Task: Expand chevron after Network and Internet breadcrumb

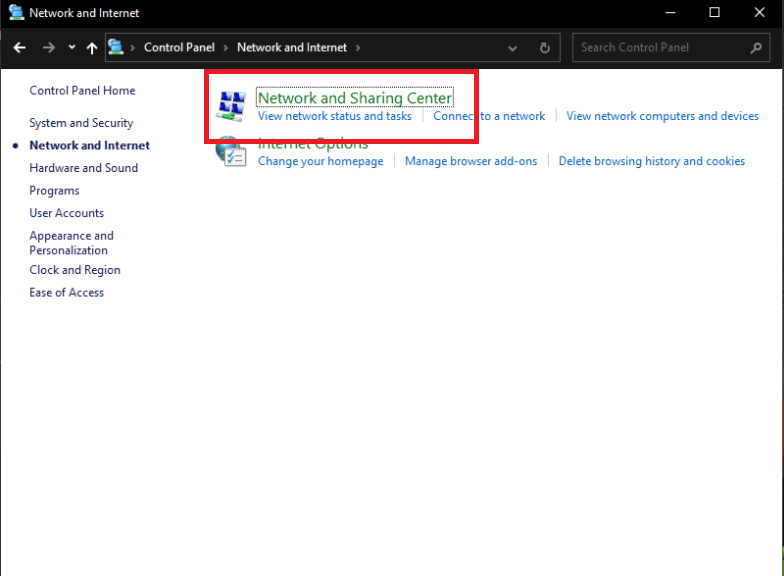Action: point(358,48)
